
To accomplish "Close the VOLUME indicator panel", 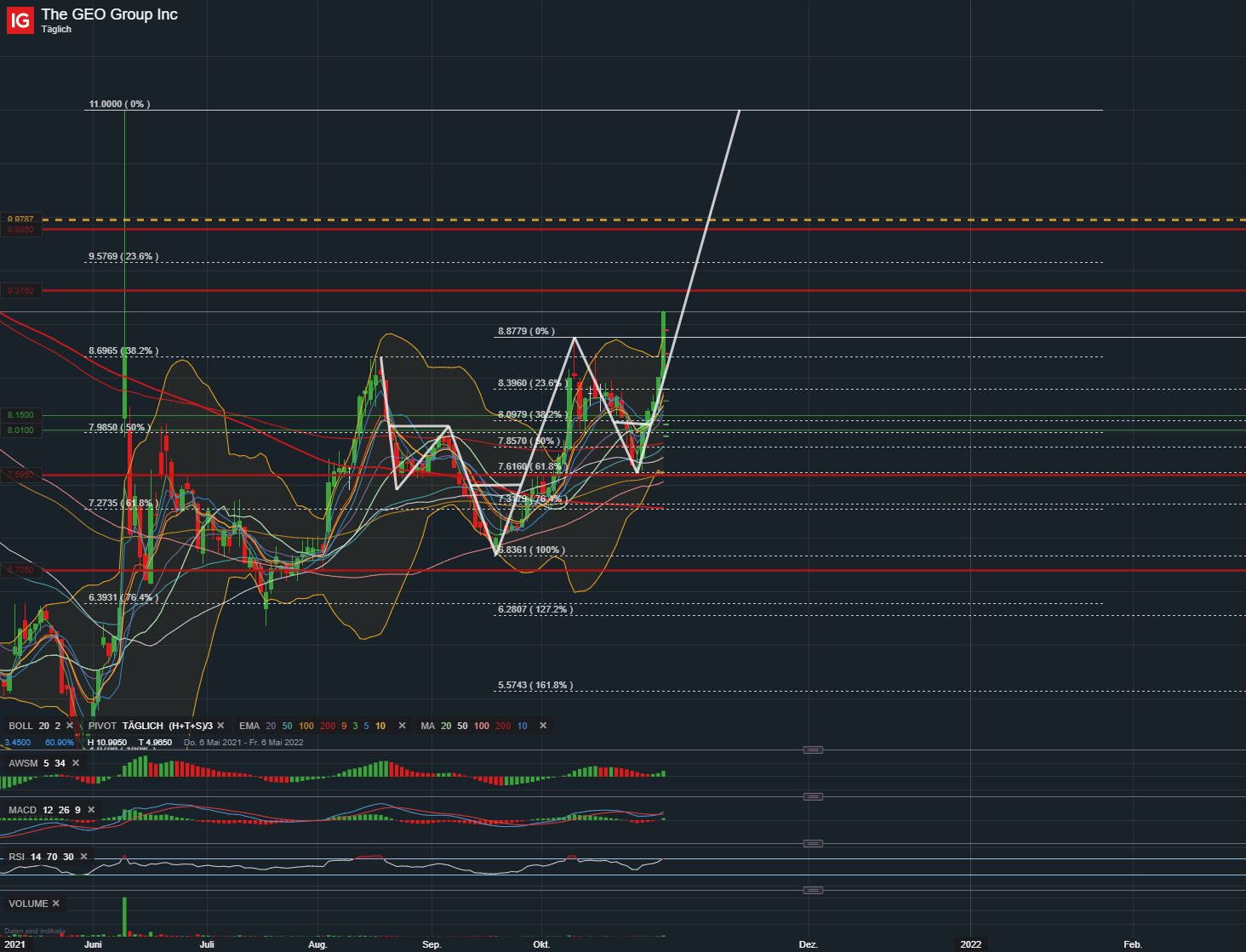I will coord(56,904).
